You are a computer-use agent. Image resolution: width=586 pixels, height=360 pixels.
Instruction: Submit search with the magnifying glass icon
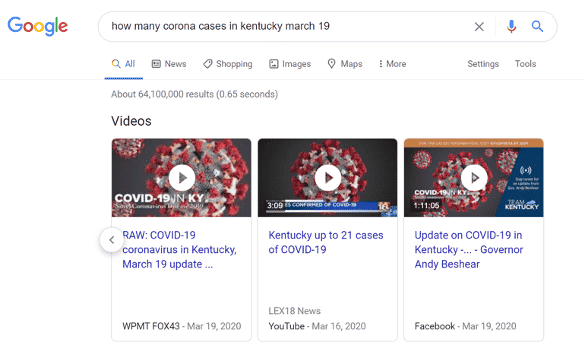(537, 26)
